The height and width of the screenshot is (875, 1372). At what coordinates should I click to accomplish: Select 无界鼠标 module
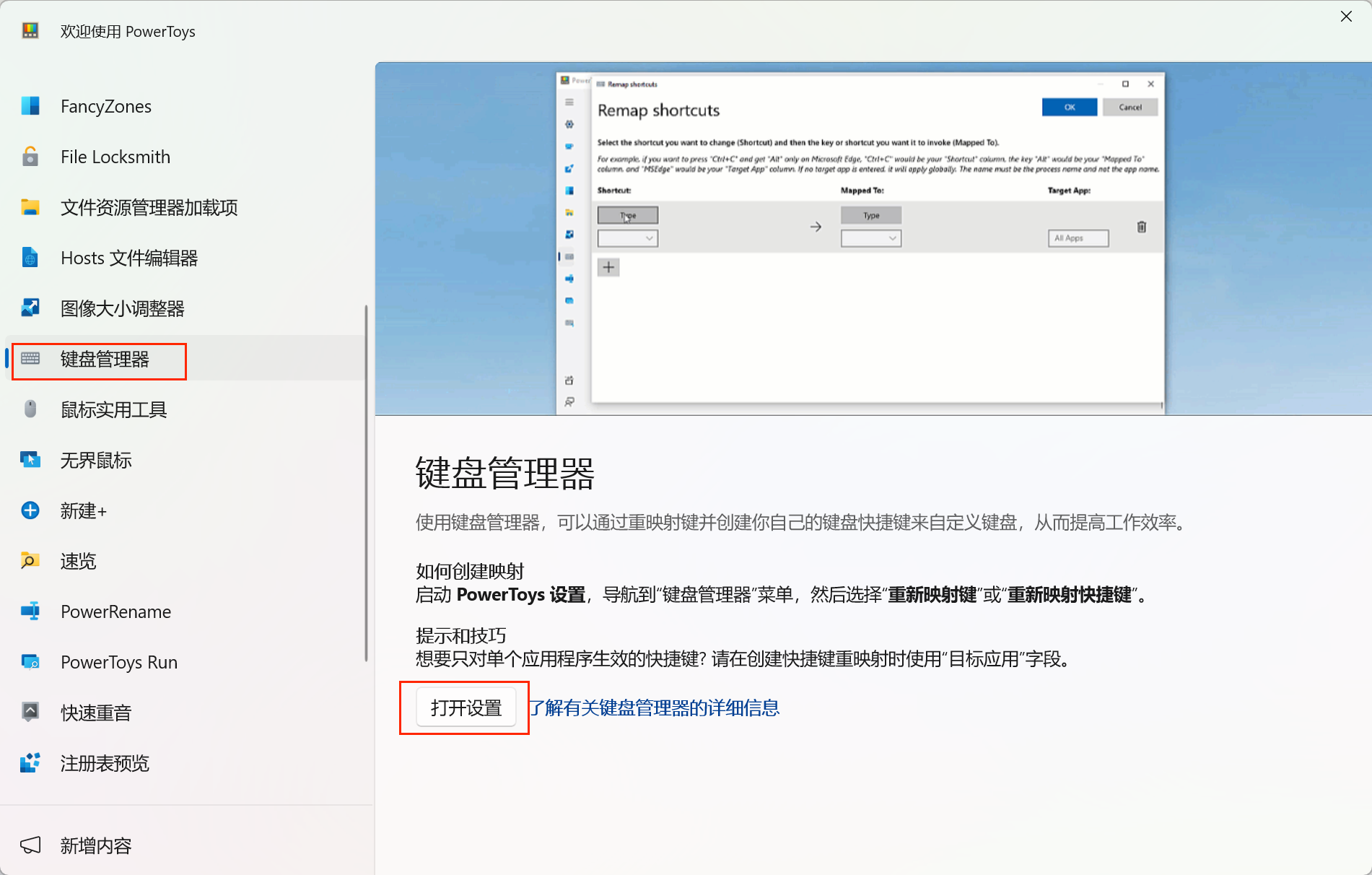pos(186,460)
